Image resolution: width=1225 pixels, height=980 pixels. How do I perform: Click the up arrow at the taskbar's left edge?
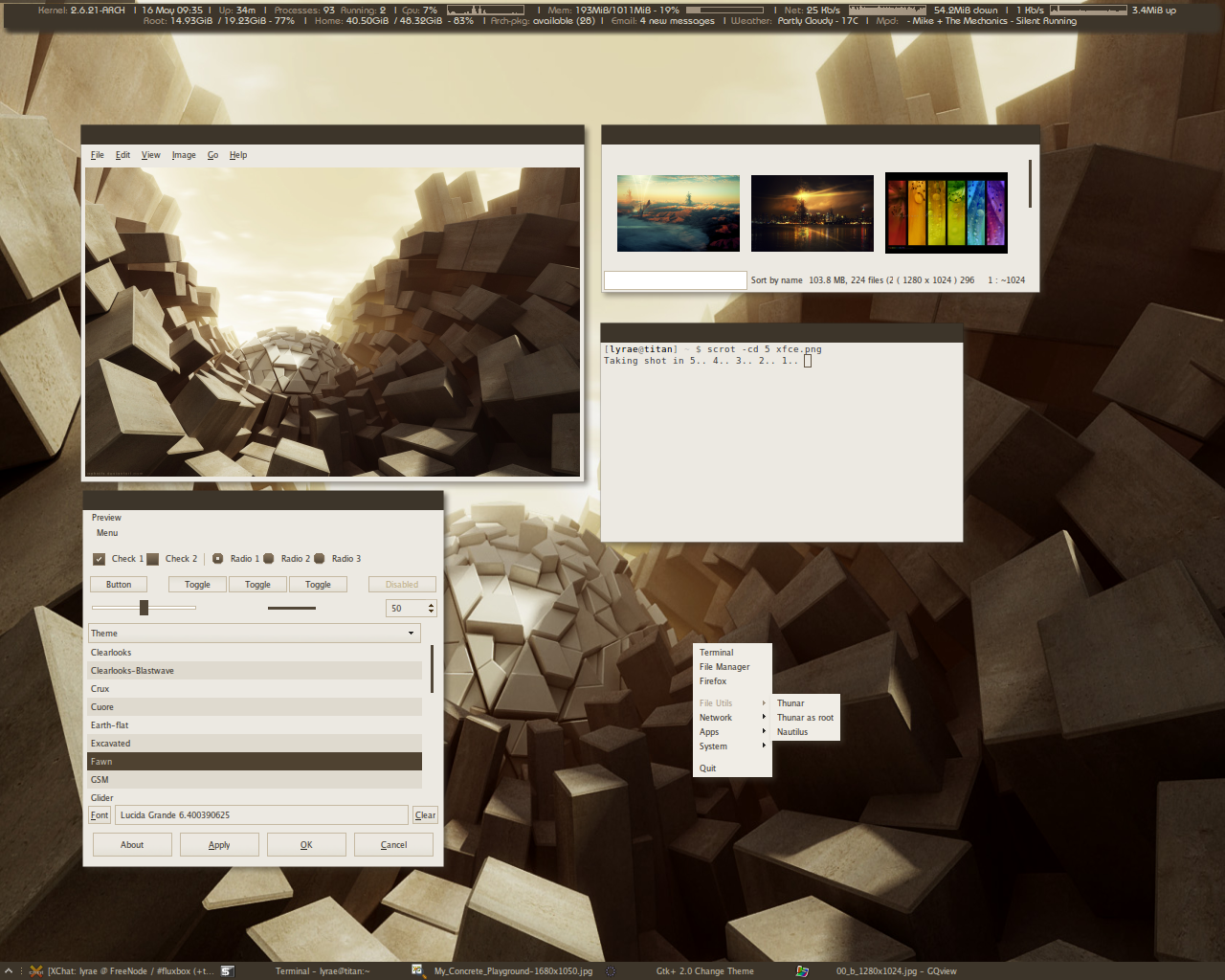click(x=9, y=970)
